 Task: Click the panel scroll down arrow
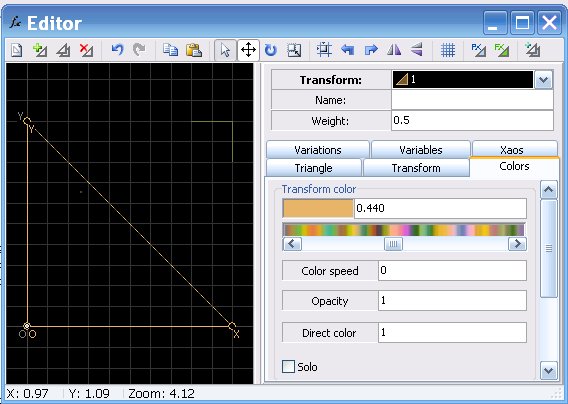pyautogui.click(x=548, y=370)
